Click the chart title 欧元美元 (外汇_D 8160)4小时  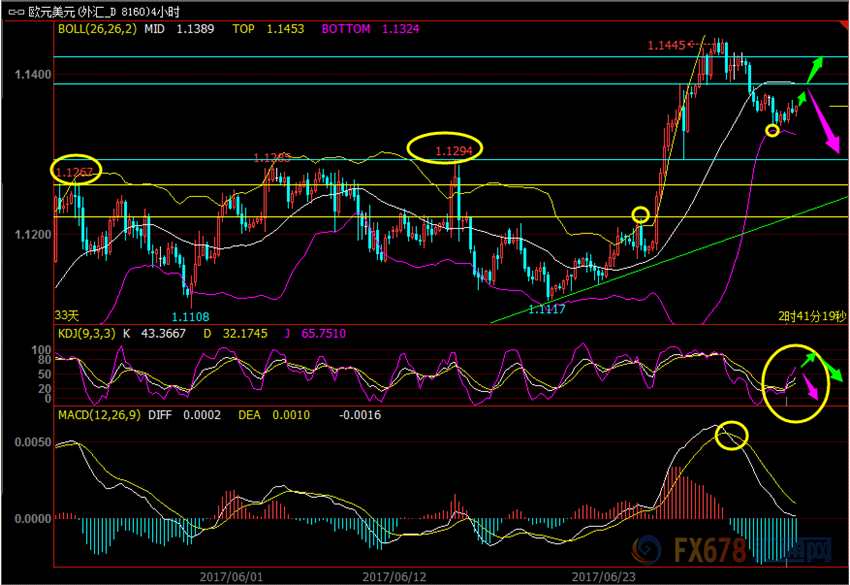104,12
